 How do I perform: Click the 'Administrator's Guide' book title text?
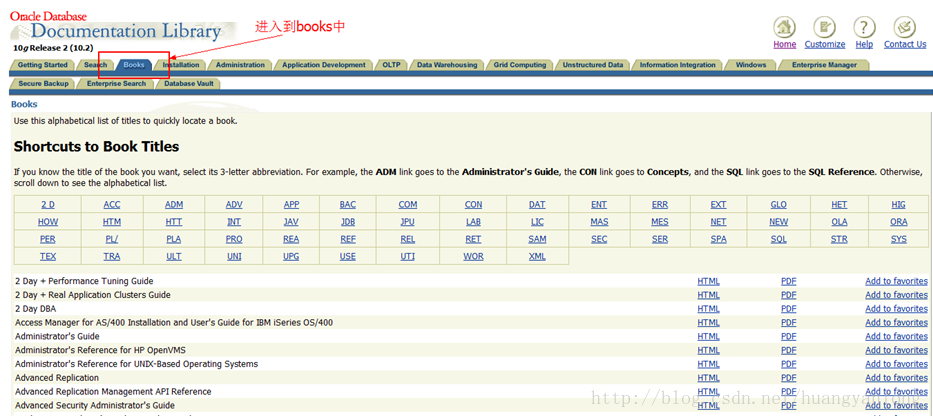click(x=57, y=336)
